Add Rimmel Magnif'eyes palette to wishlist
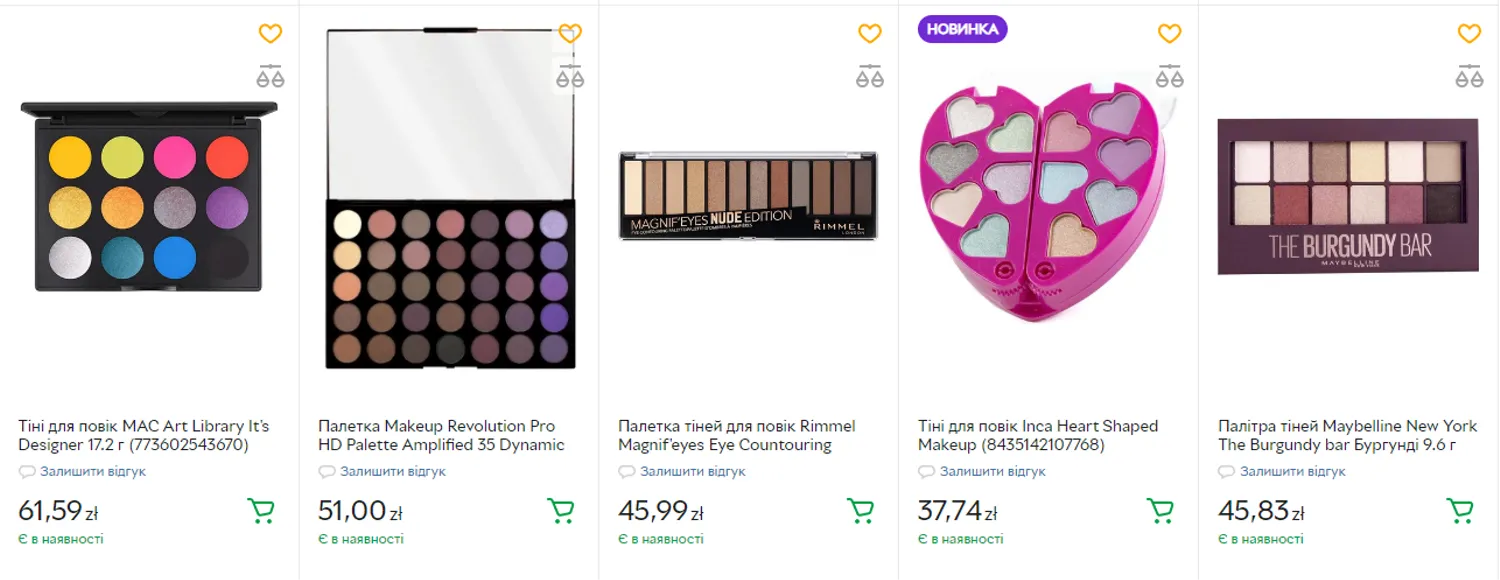The height and width of the screenshot is (580, 1500). click(870, 34)
